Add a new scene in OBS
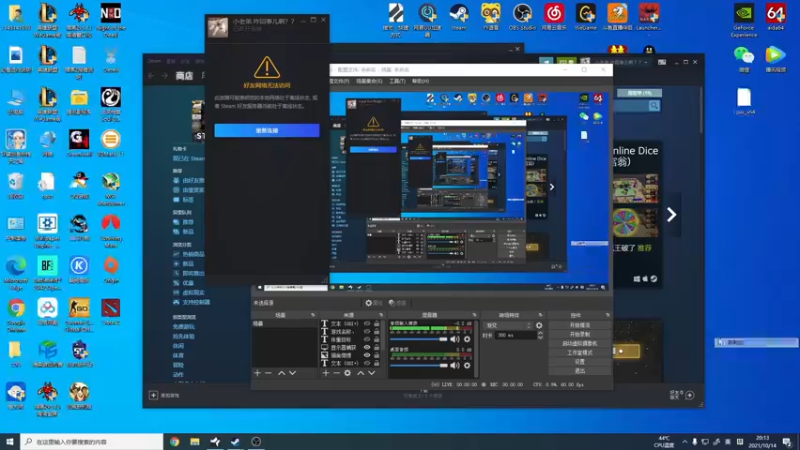 pyautogui.click(x=257, y=373)
